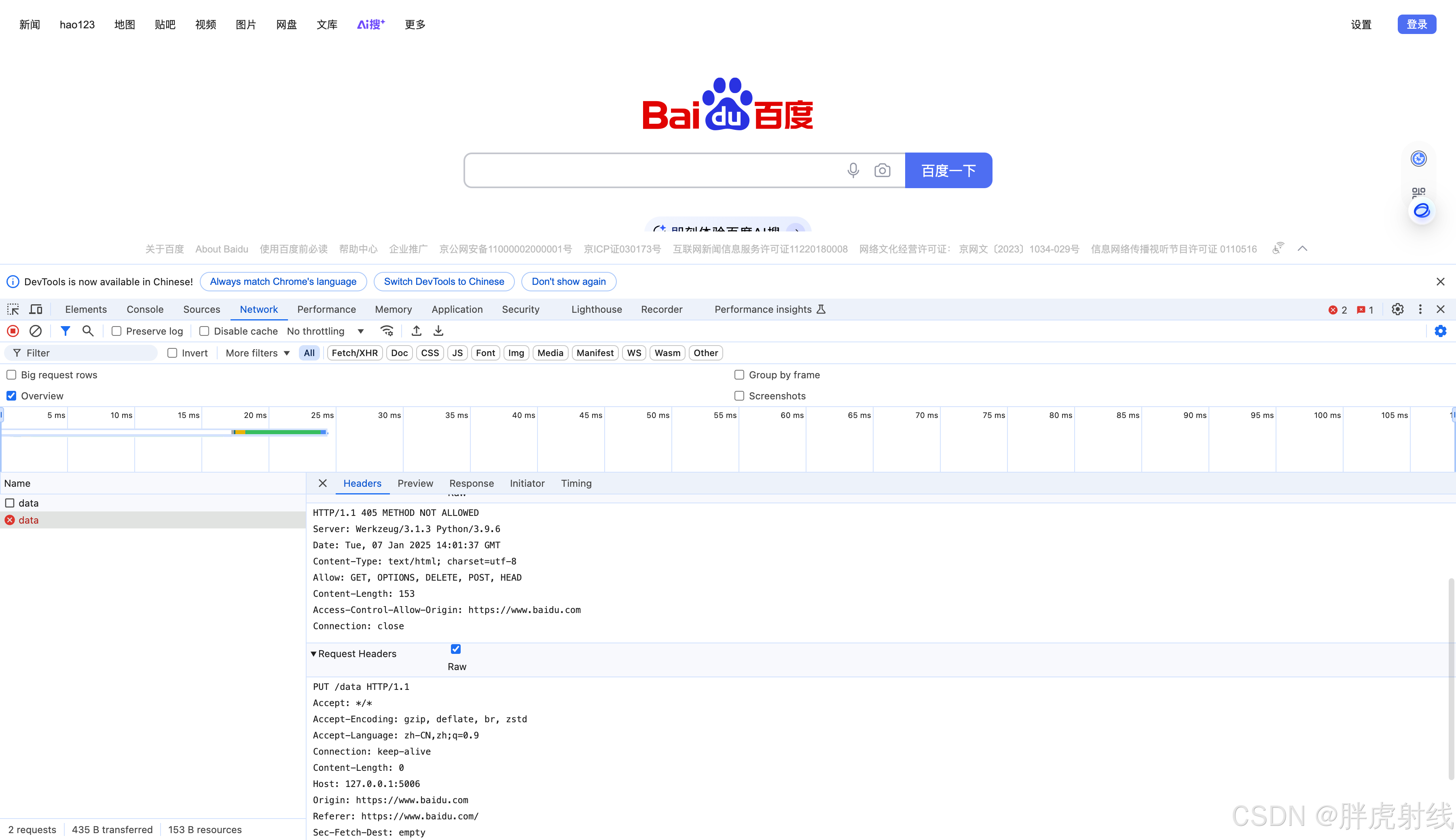Open the Sources tab
Viewport: 1456px width, 840px height.
pos(202,309)
